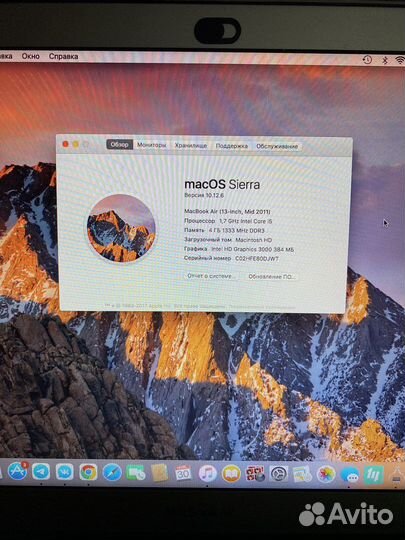The width and height of the screenshot is (405, 540).
Task: Open the Справка menu
Action: tap(63, 56)
